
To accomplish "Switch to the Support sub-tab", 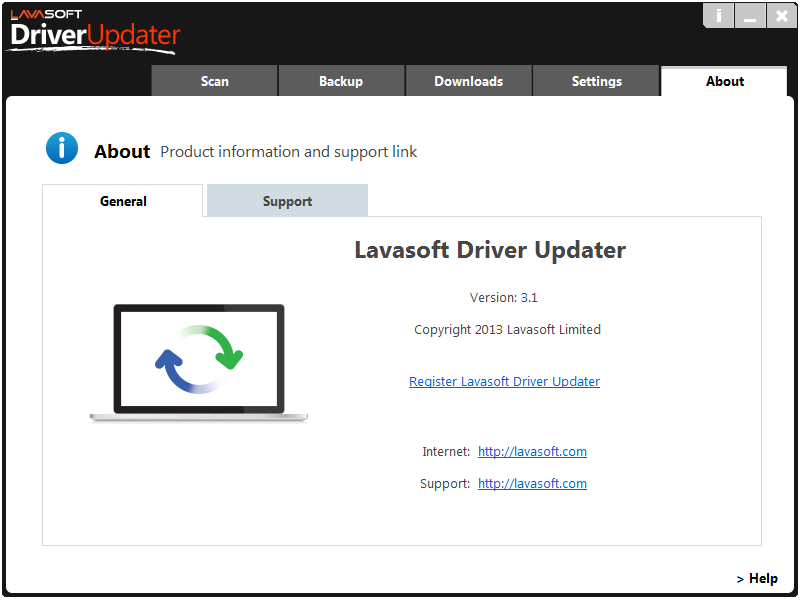I will pyautogui.click(x=287, y=201).
